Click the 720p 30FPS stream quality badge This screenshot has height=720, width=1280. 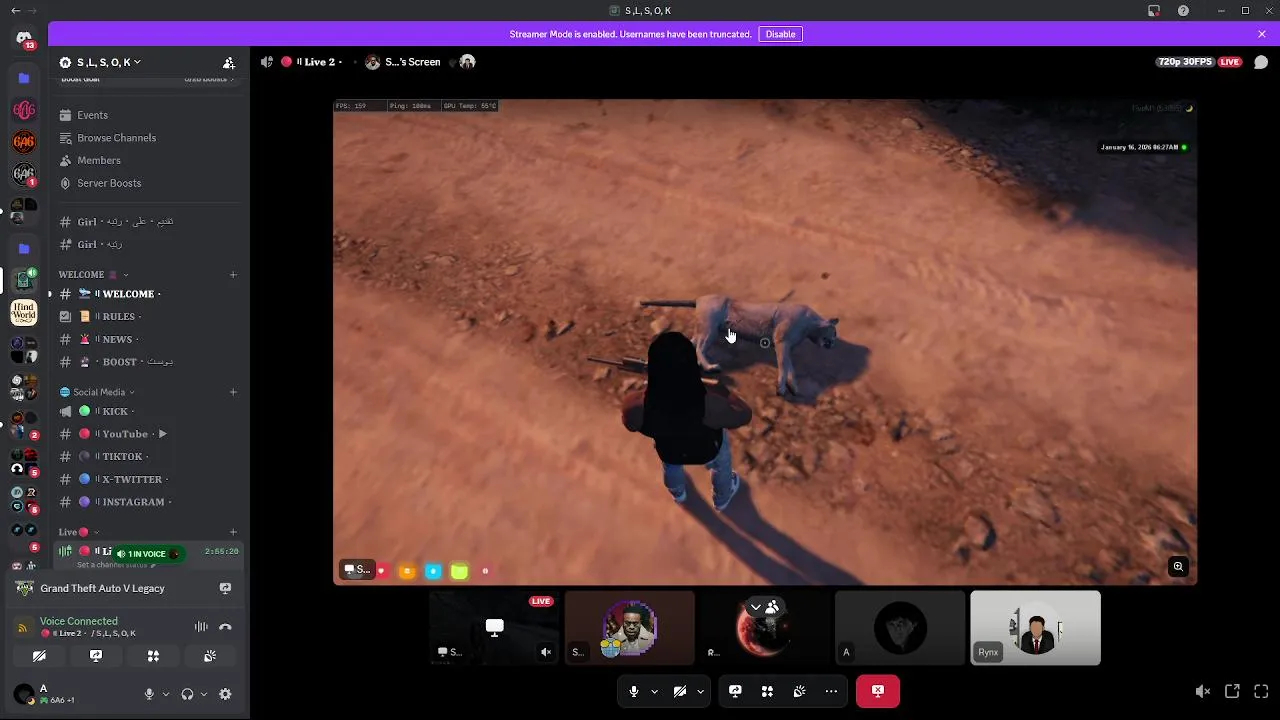tap(1185, 62)
